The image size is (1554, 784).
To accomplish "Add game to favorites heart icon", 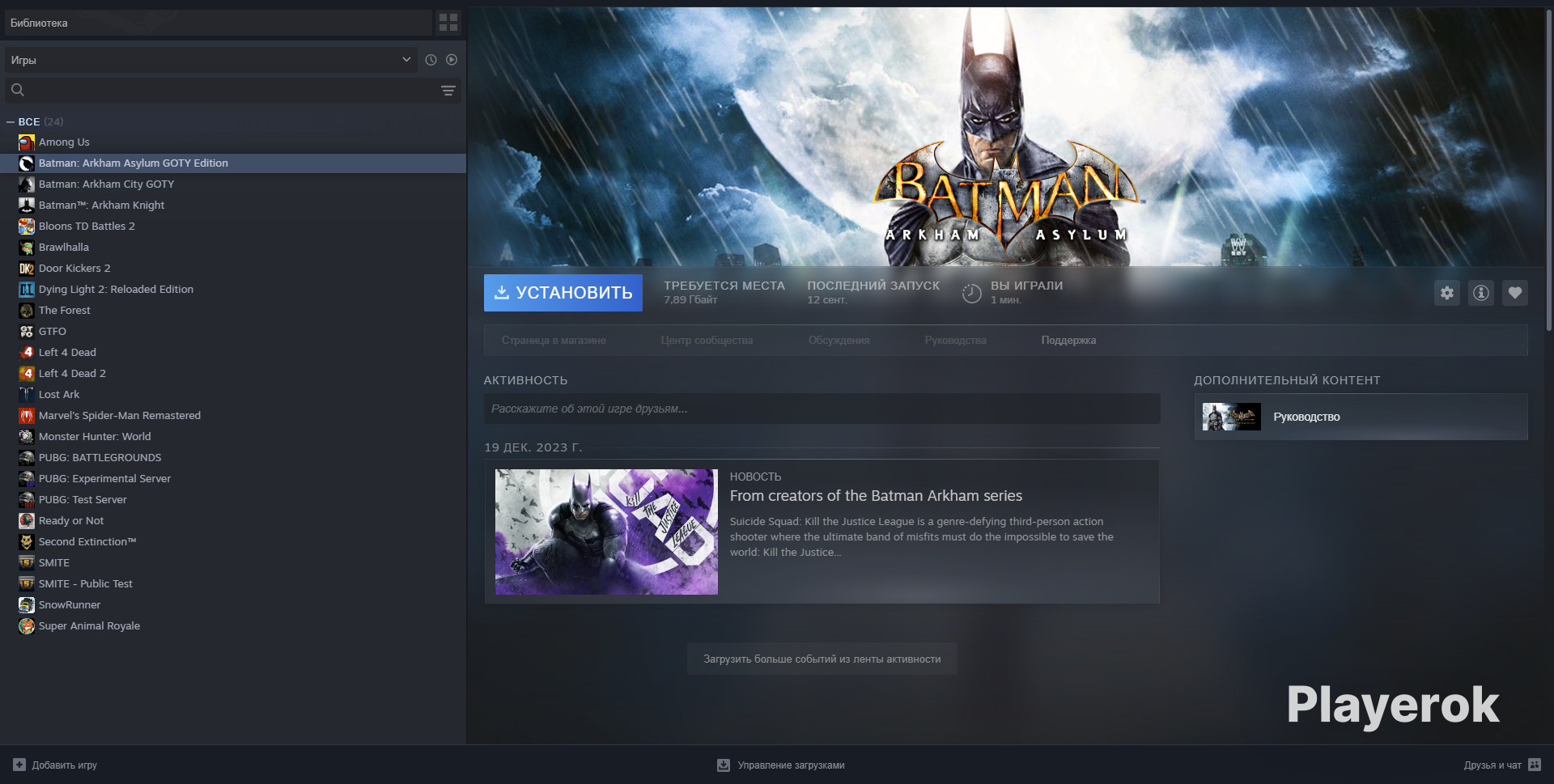I will 1515,293.
